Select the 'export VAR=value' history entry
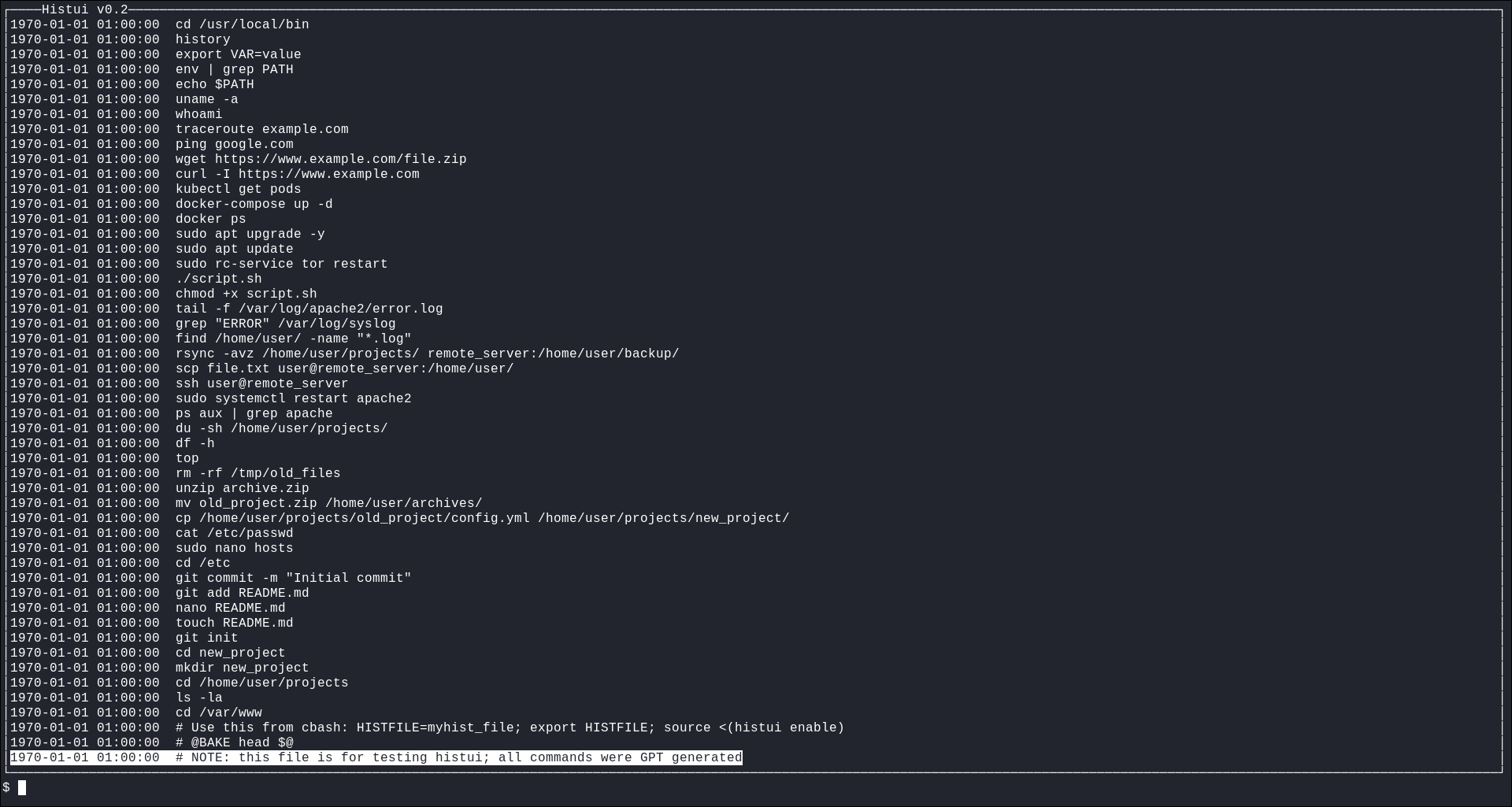The width and height of the screenshot is (1512, 807). coord(238,54)
